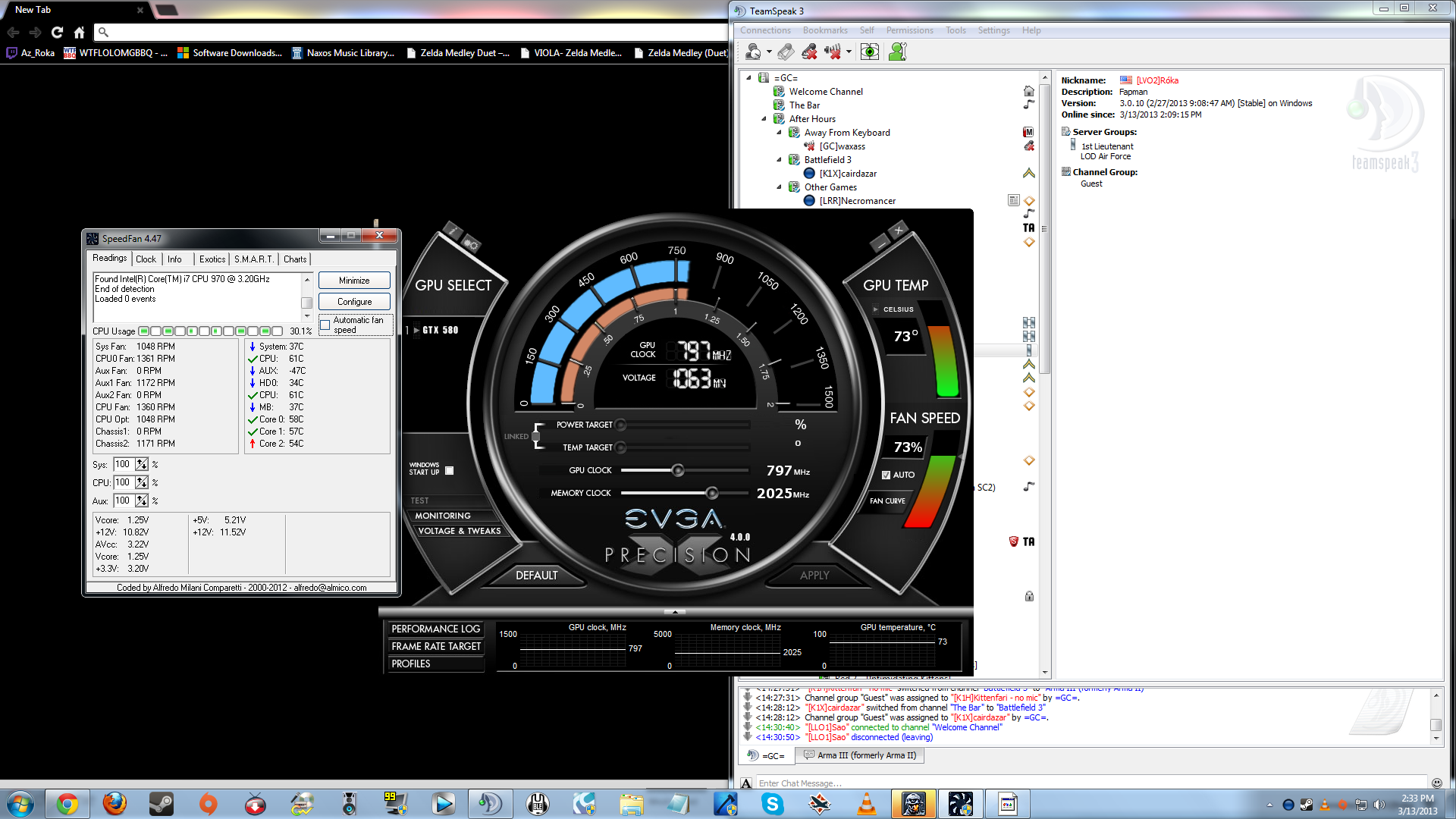The height and width of the screenshot is (819, 1456).
Task: Open dropdown arrow next to away status icon
Action: [x=769, y=52]
